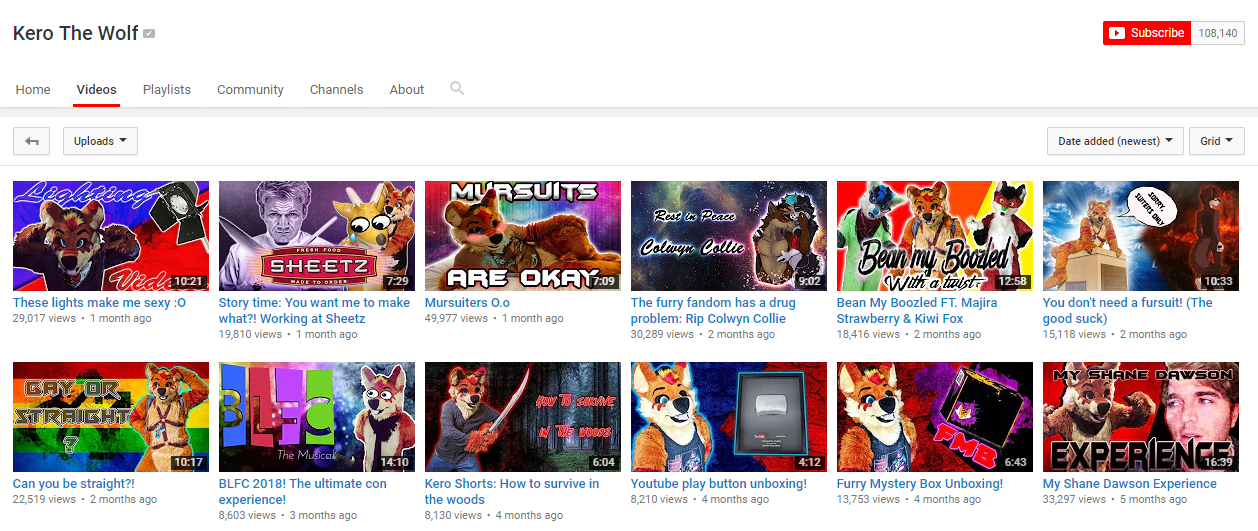Screen dimensions: 1258x531
Task: Open the BLFC The Musical thumbnail
Action: point(317,417)
